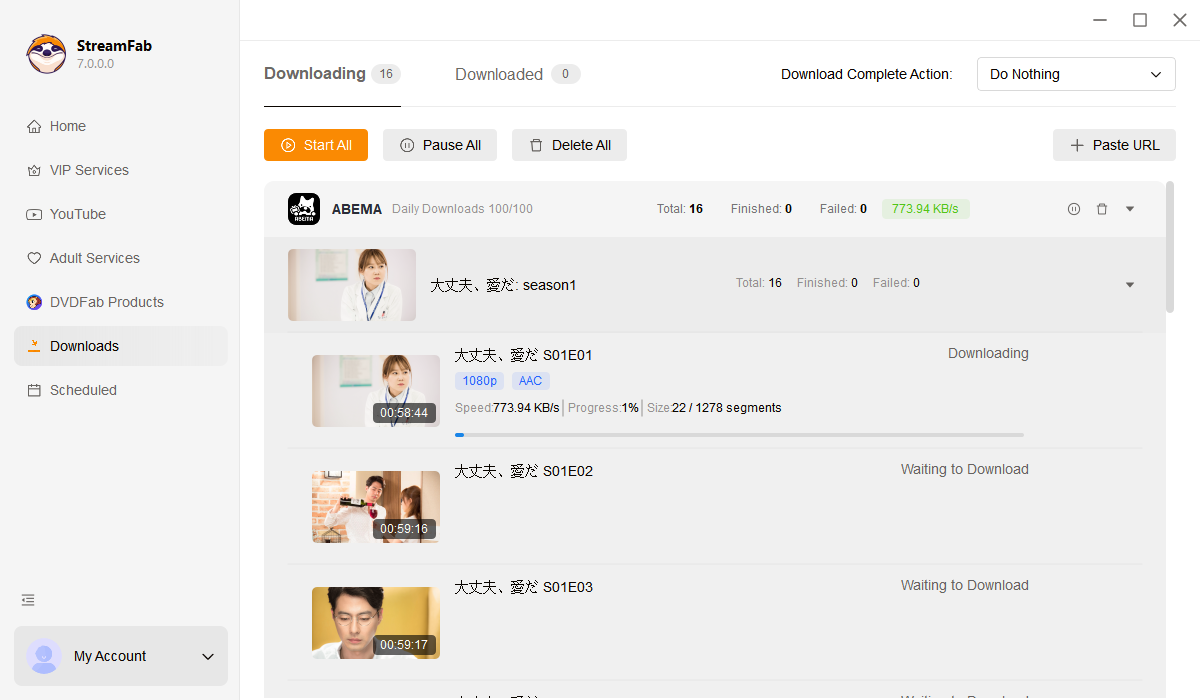The image size is (1200, 700).
Task: Pause the ABEMA download group
Action: [x=1074, y=209]
